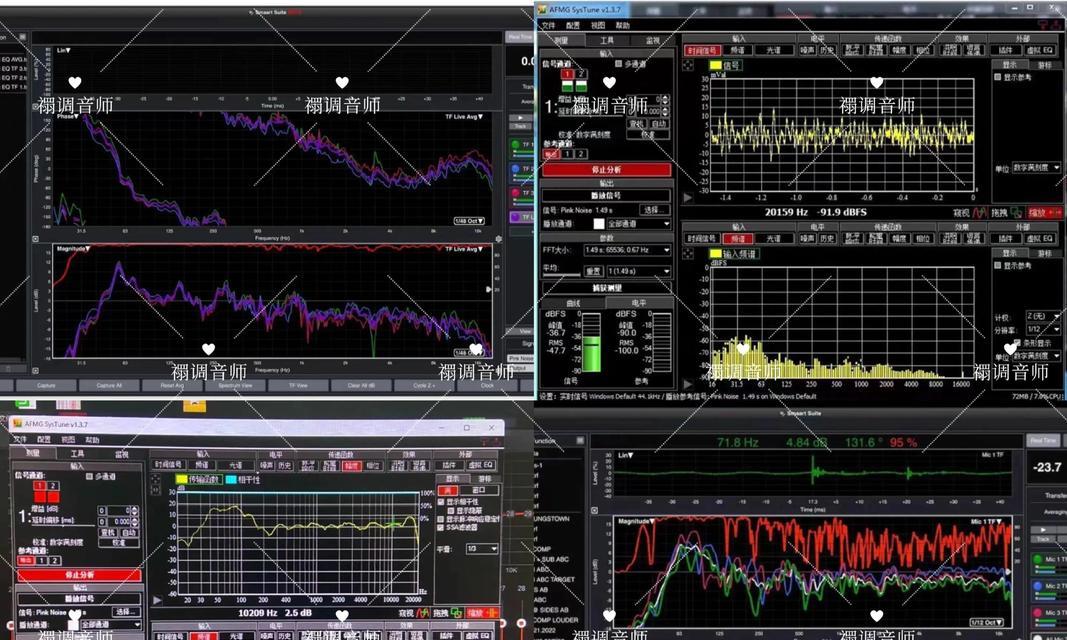Screen dimensions: 1067x640
Task: Click the fit-to-view icon beside the 输入频谱 legend
Action: [x=689, y=254]
